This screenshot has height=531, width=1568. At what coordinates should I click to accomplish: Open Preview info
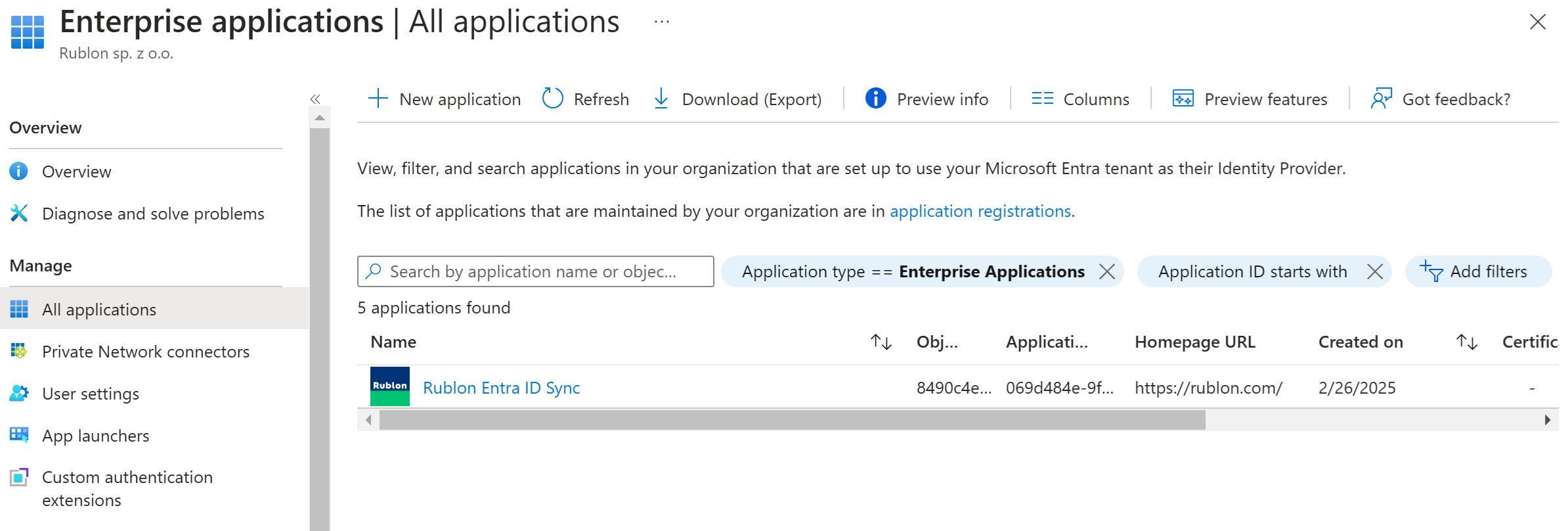coord(926,99)
